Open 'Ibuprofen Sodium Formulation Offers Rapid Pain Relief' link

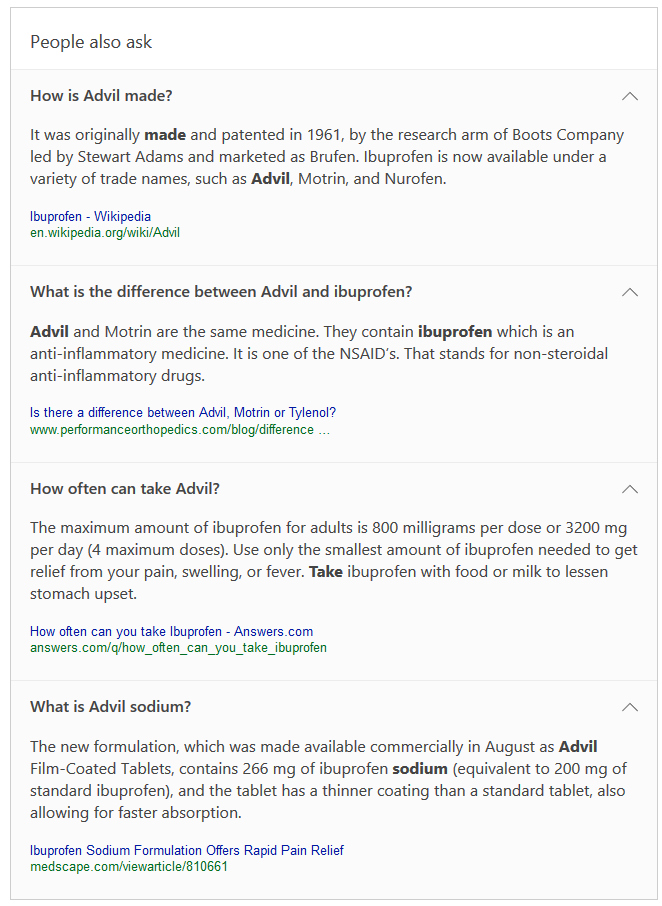(187, 850)
